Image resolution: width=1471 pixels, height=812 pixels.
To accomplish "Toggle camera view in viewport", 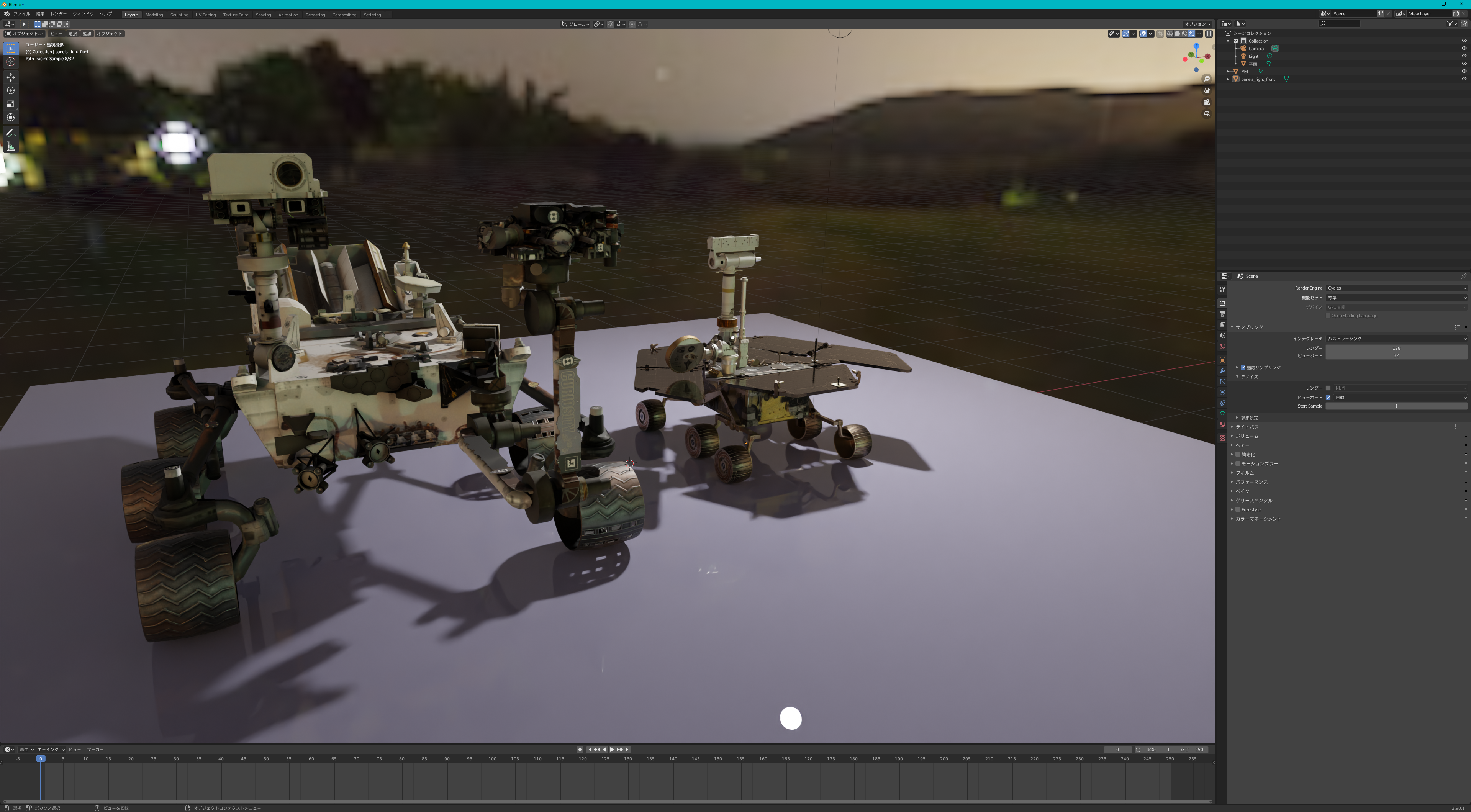I will (1207, 102).
